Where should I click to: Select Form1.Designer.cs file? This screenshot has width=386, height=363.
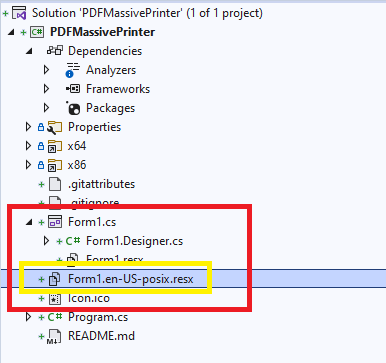click(x=134, y=241)
